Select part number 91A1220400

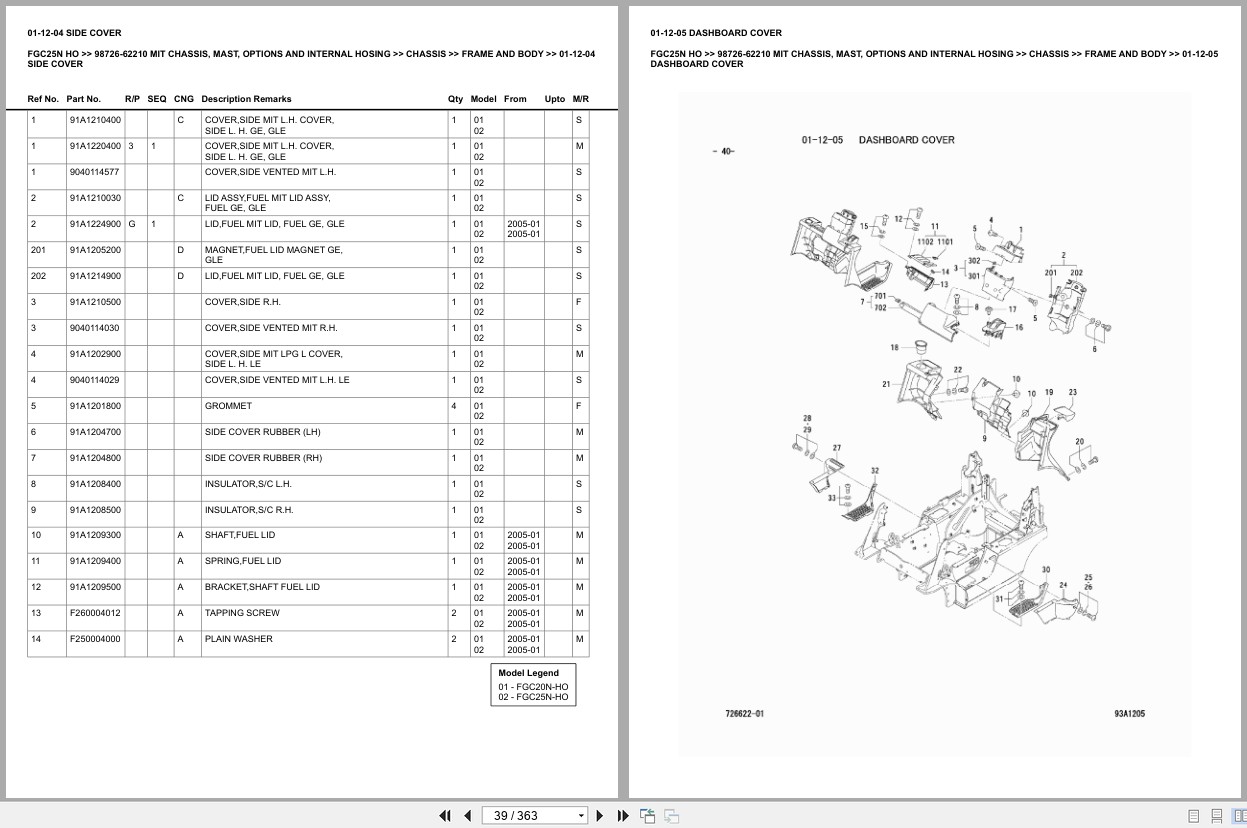tap(95, 146)
